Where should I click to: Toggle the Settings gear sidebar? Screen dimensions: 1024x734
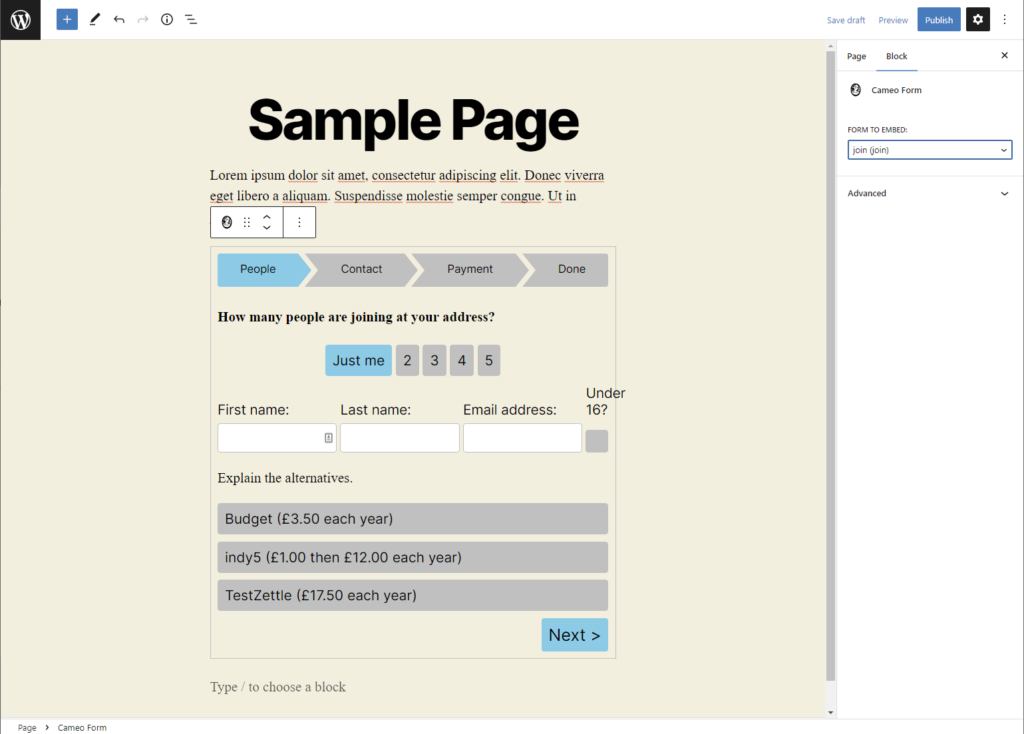[978, 20]
